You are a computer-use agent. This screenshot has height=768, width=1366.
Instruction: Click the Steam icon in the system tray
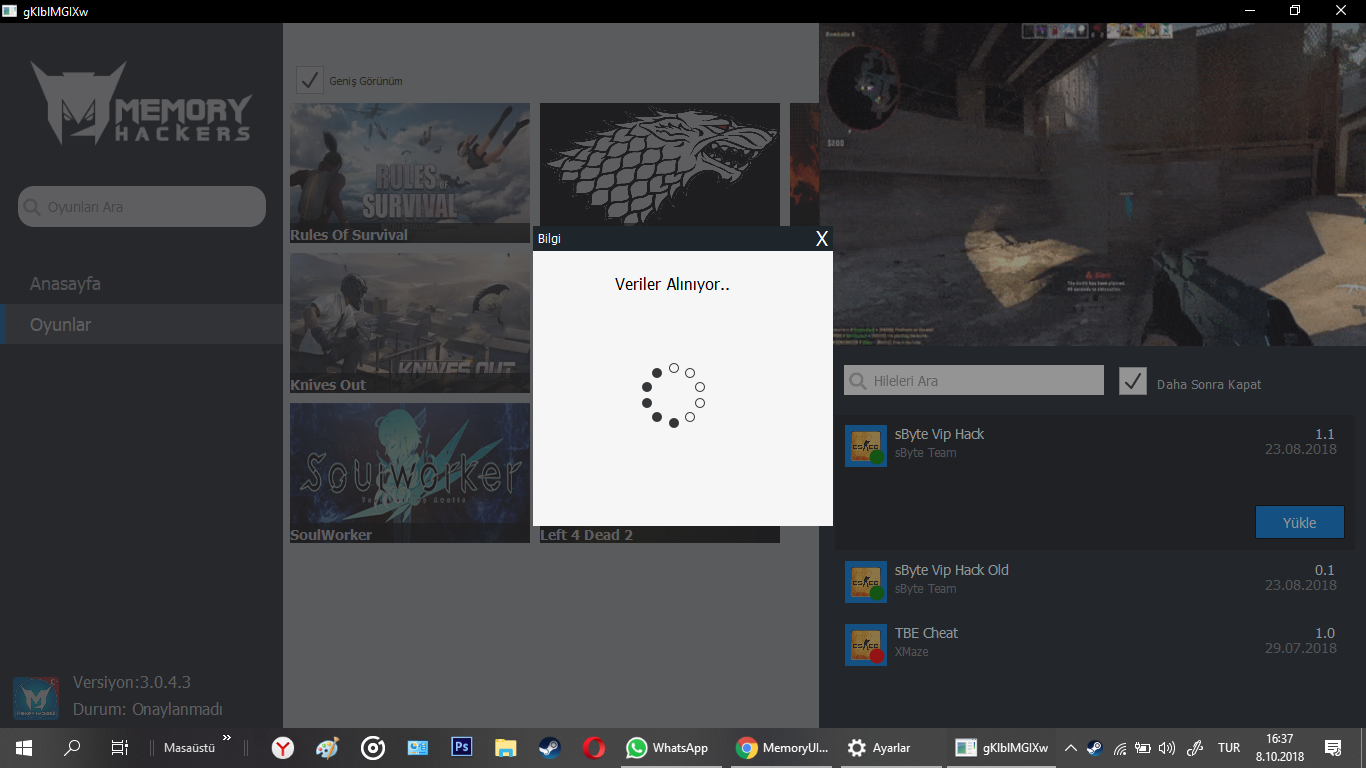point(1095,748)
